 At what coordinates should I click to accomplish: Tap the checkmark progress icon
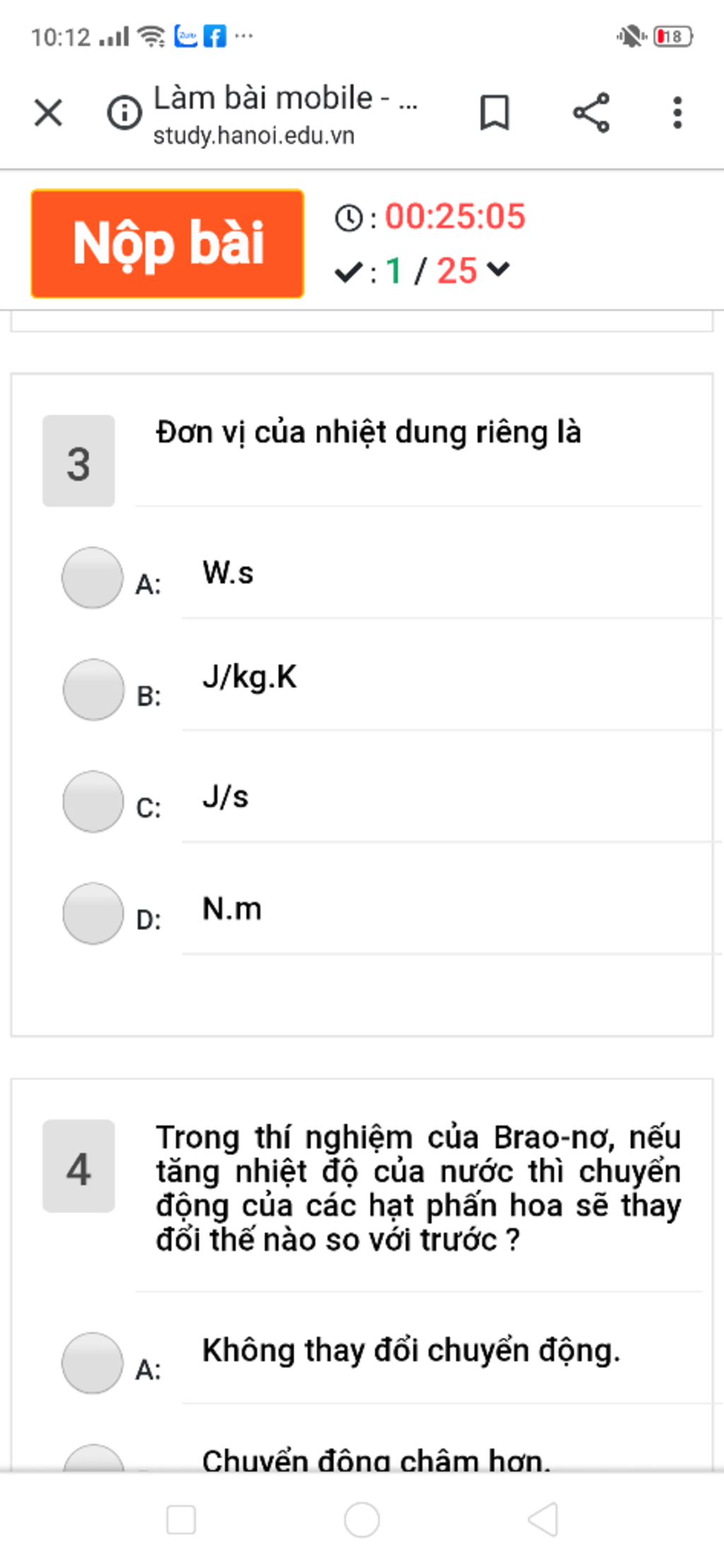pyautogui.click(x=348, y=272)
